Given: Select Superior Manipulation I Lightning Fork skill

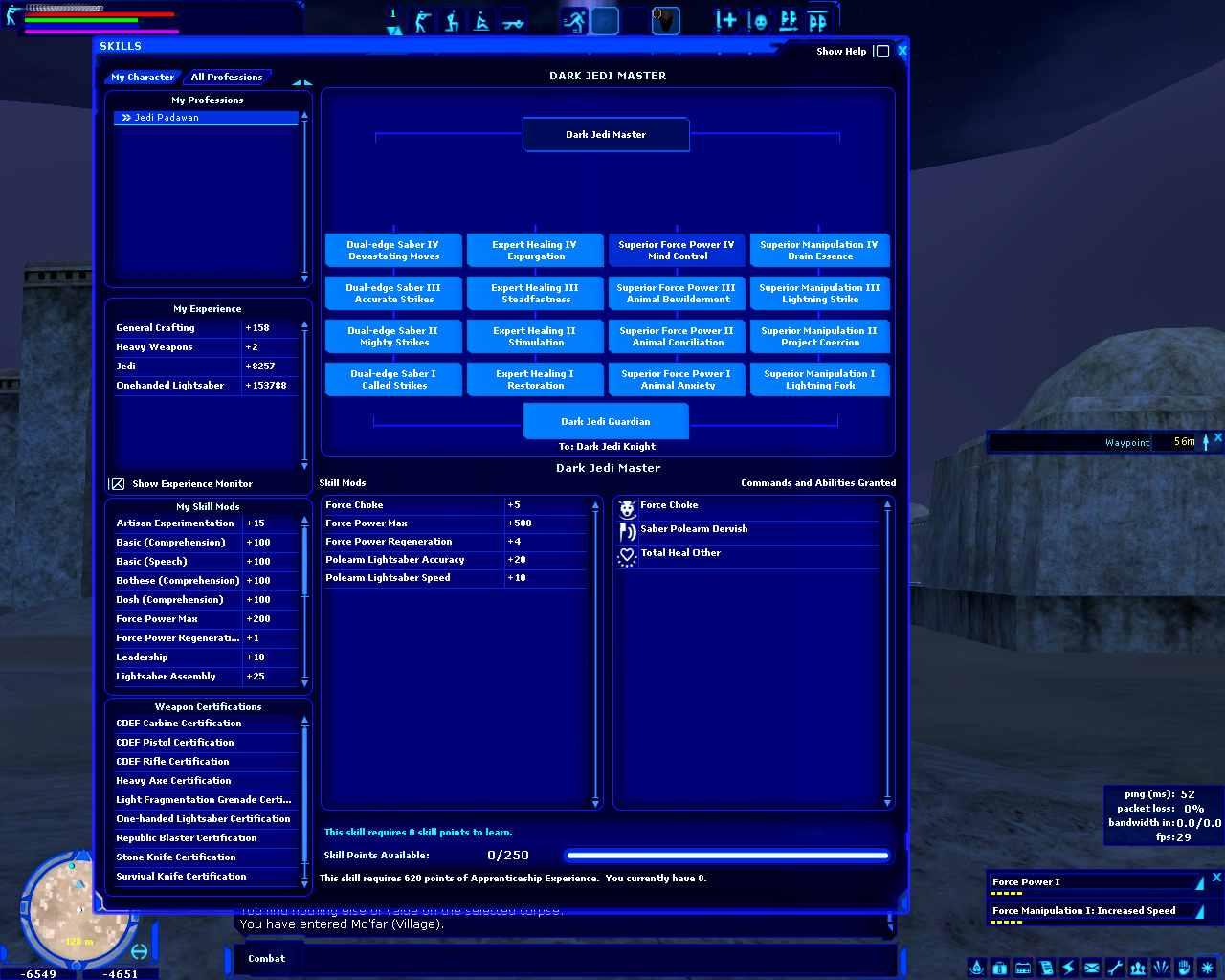Looking at the screenshot, I should (819, 380).
